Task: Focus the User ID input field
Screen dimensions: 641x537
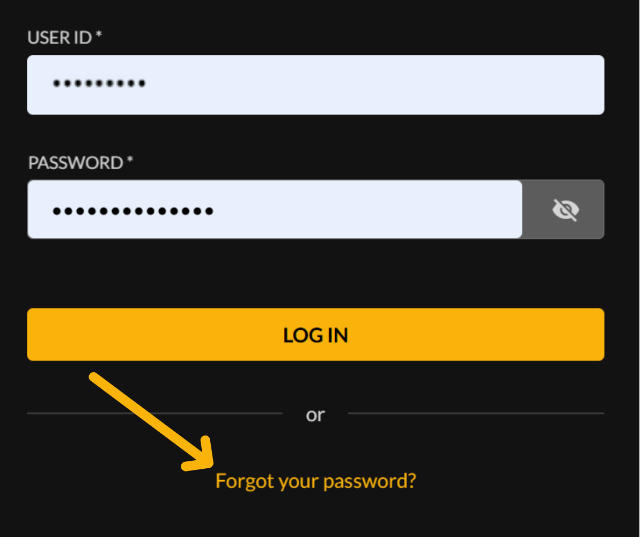Action: pos(315,85)
